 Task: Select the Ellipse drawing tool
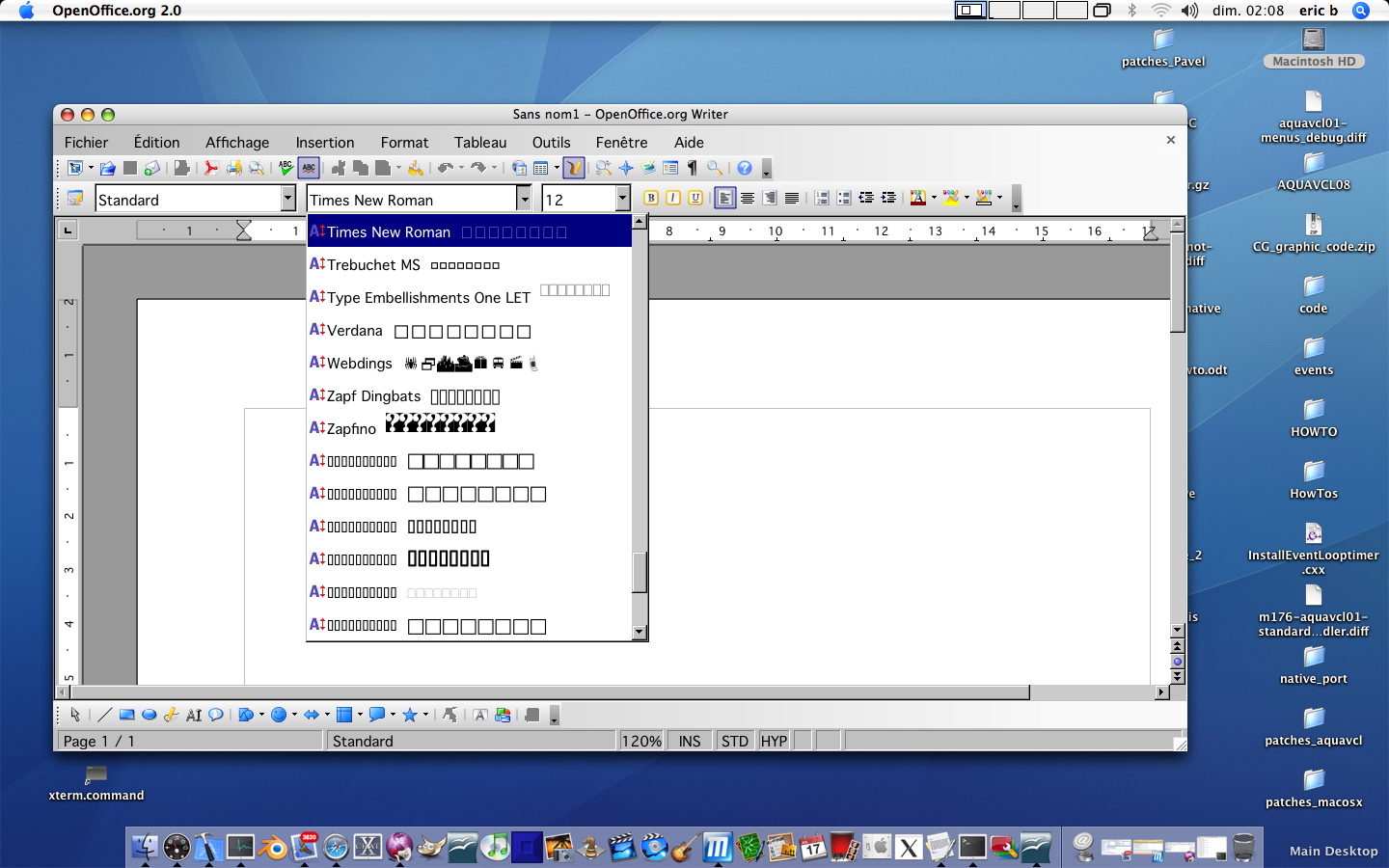click(149, 715)
